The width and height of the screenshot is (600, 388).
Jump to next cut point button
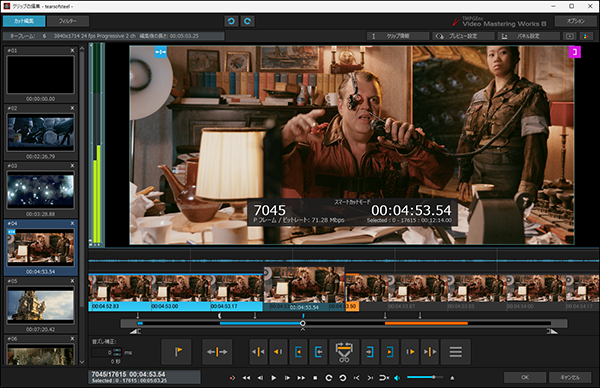pyautogui.click(x=430, y=352)
